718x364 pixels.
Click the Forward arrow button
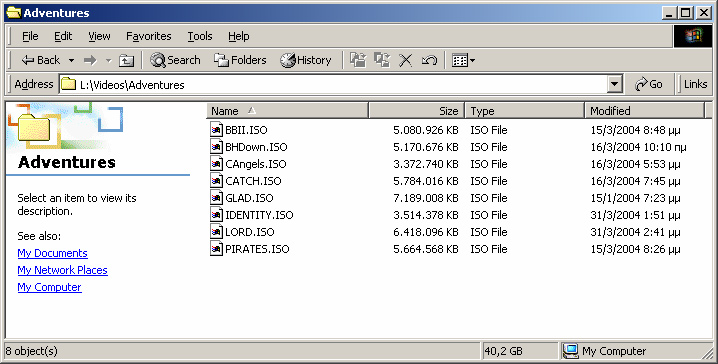point(90,60)
